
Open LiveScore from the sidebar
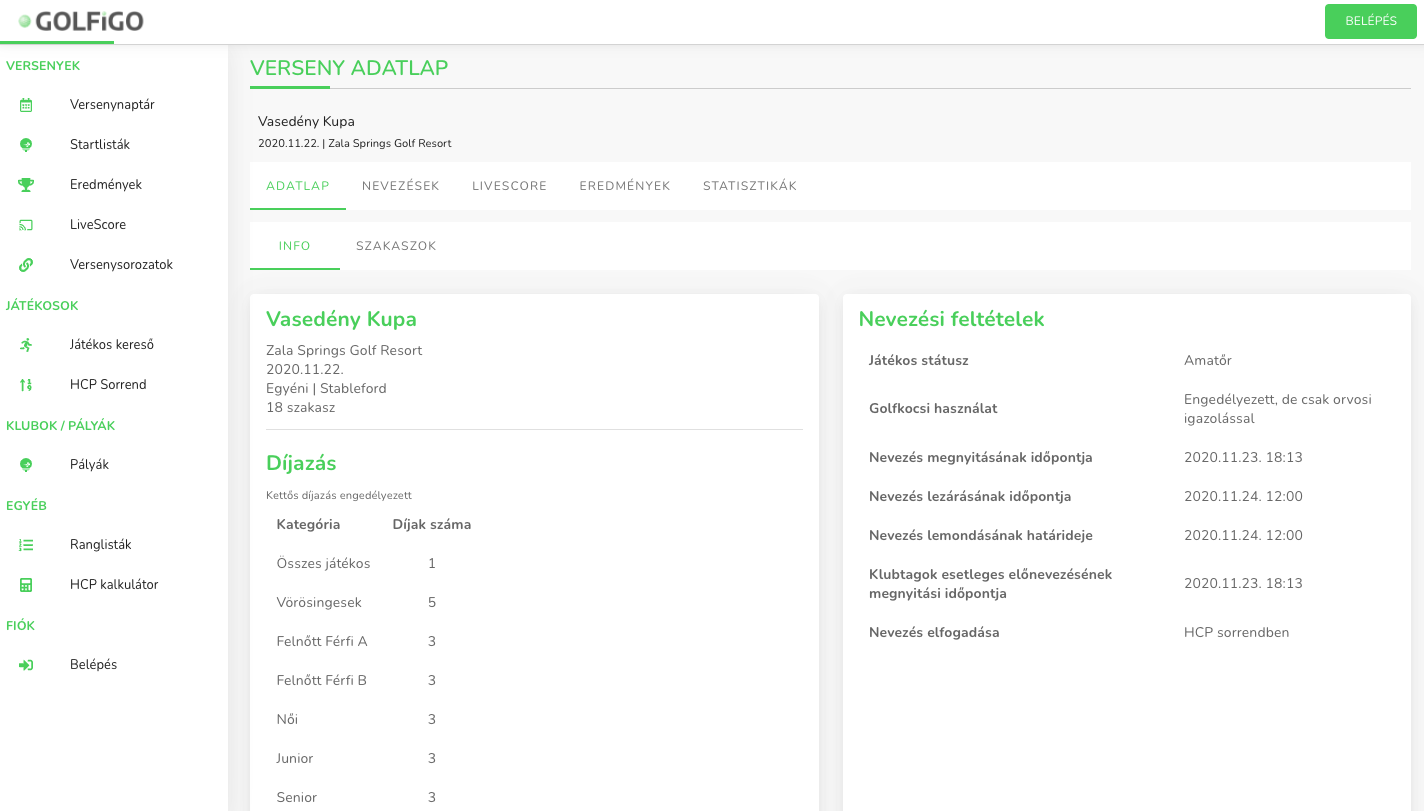[98, 225]
